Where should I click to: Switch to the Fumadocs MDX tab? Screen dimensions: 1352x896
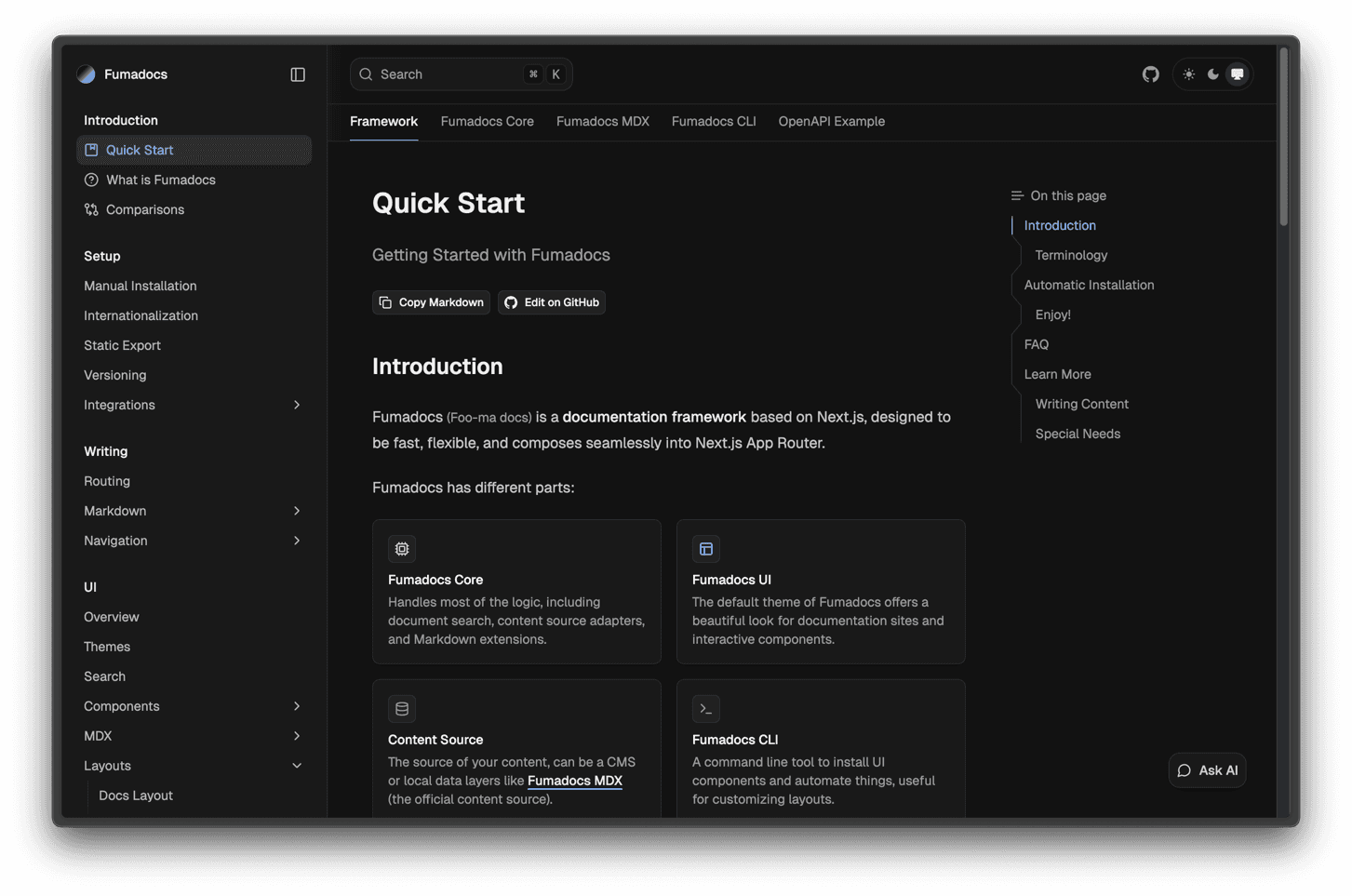(x=602, y=122)
